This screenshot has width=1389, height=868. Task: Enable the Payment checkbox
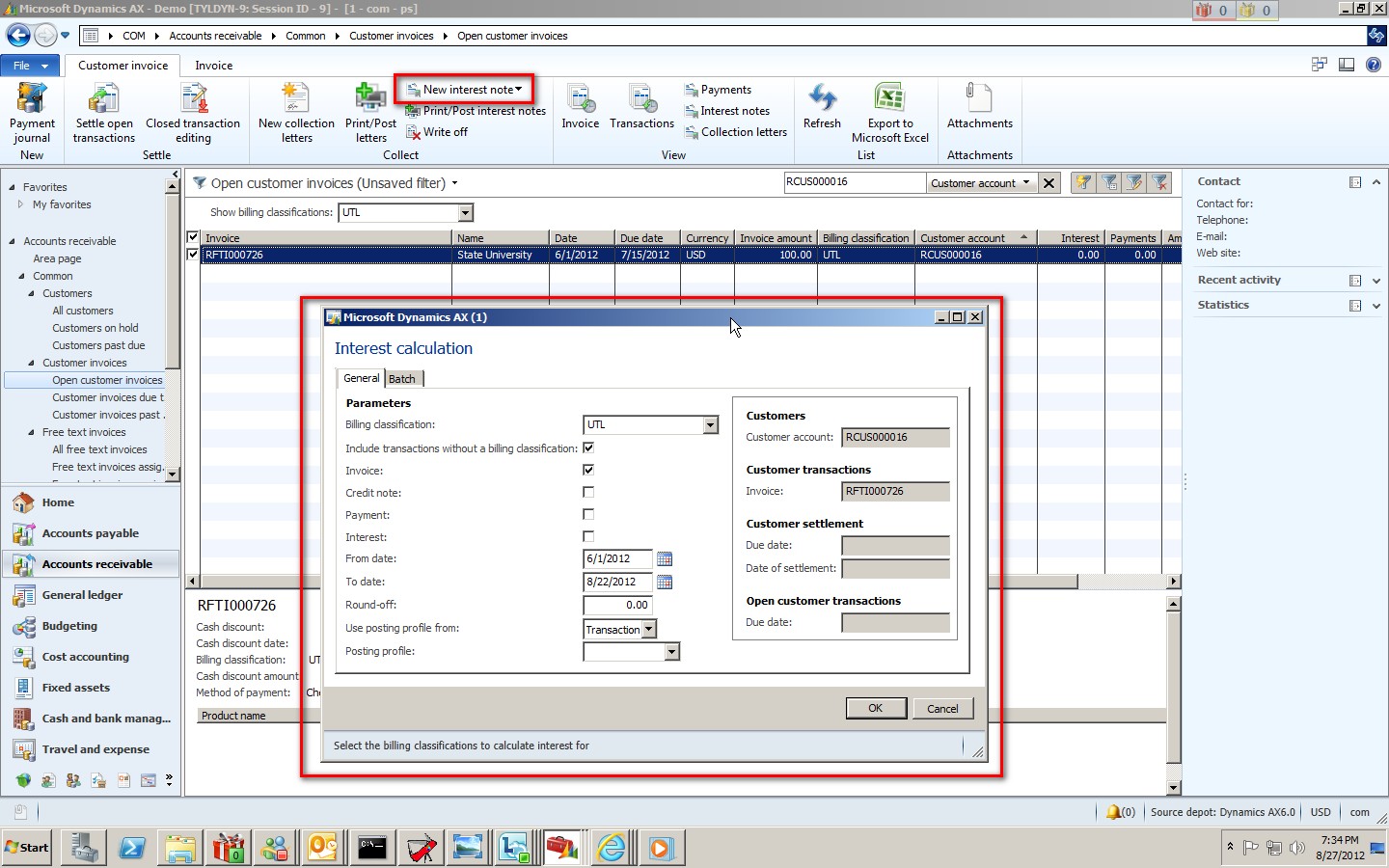588,515
